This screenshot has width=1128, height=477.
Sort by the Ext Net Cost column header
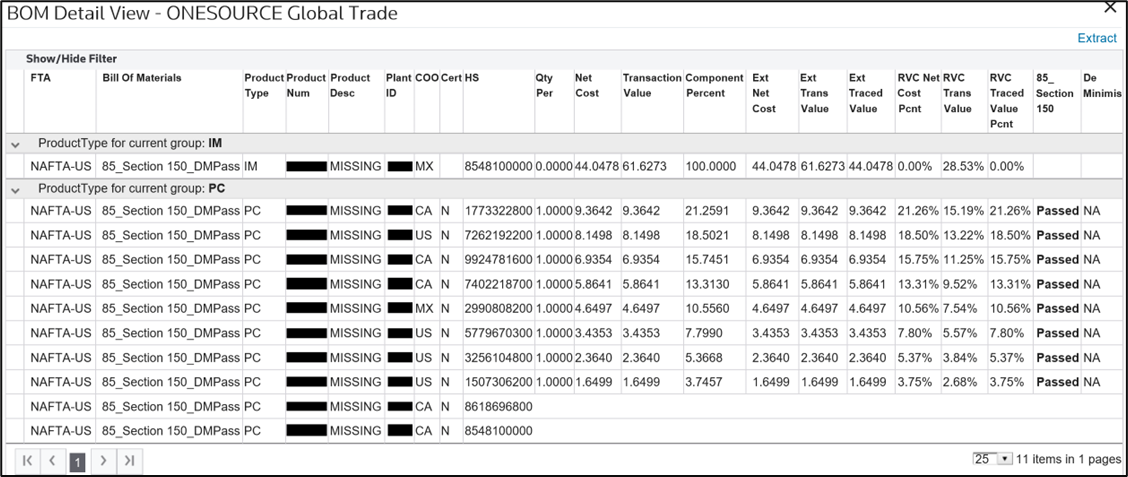point(763,94)
